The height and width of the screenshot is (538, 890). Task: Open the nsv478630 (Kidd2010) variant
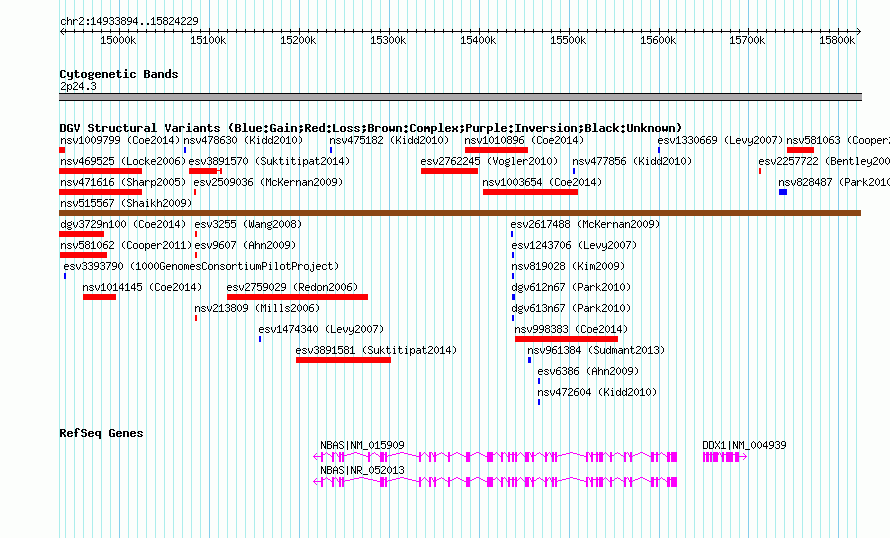point(243,140)
